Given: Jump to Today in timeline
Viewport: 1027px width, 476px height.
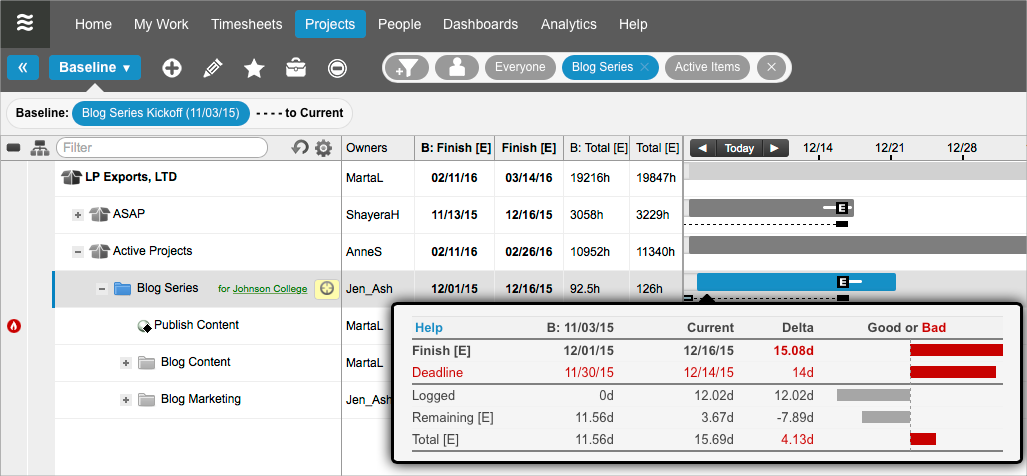Looking at the screenshot, I should click(739, 148).
